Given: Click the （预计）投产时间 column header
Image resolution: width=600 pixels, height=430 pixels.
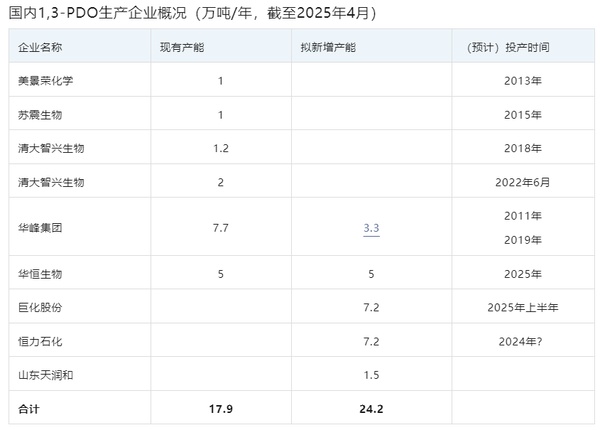Looking at the screenshot, I should pos(507,47).
